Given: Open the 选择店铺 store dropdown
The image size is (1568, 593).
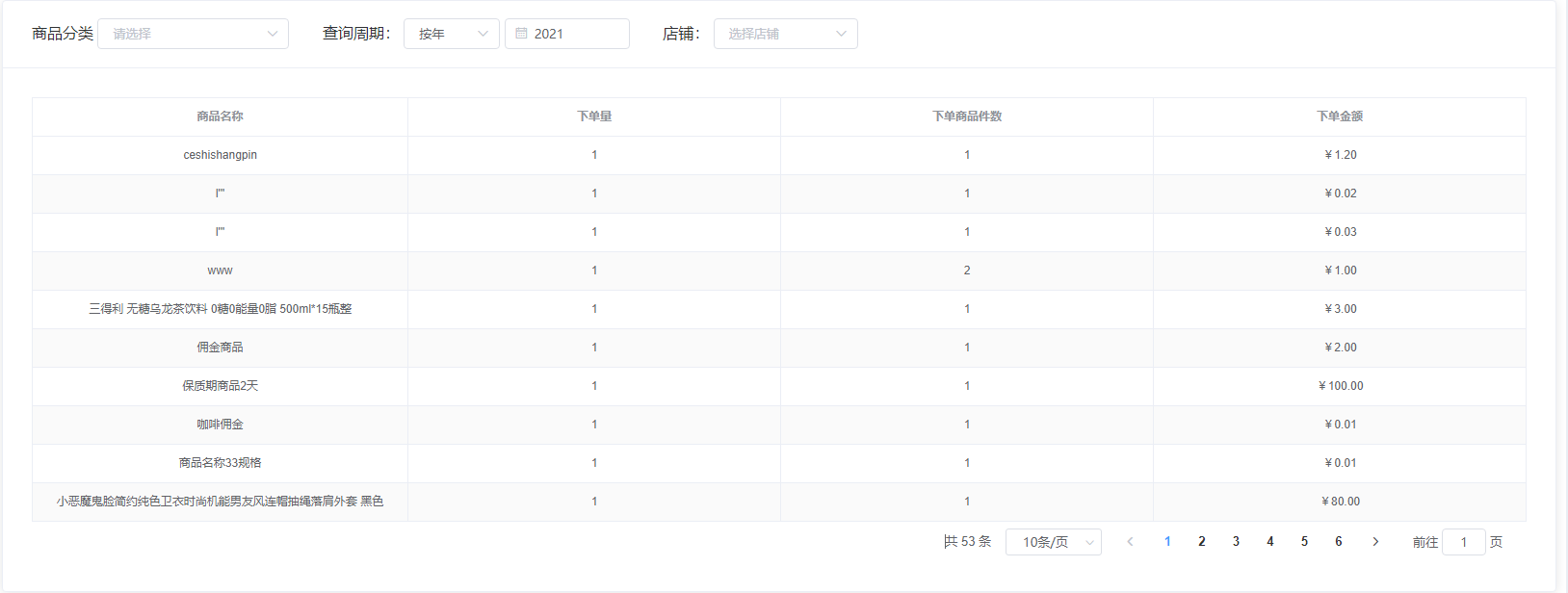Looking at the screenshot, I should [x=786, y=34].
